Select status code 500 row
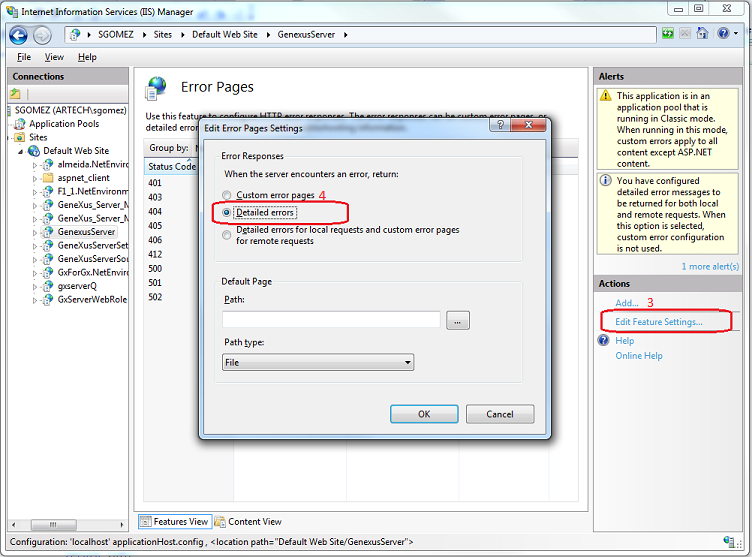Image resolution: width=752 pixels, height=557 pixels. coord(155,269)
